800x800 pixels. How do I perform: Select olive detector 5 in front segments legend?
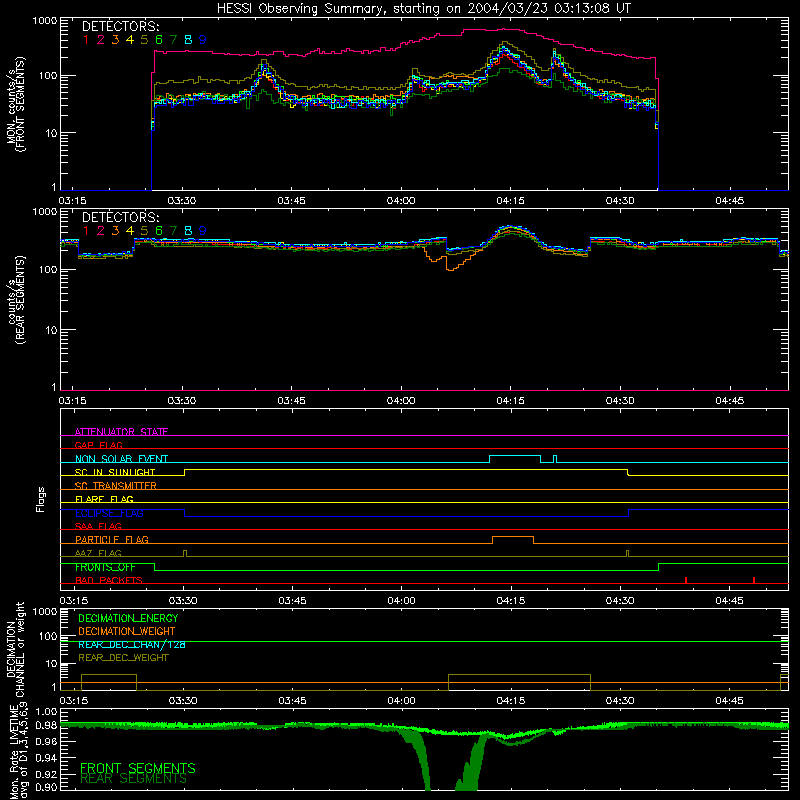click(144, 40)
